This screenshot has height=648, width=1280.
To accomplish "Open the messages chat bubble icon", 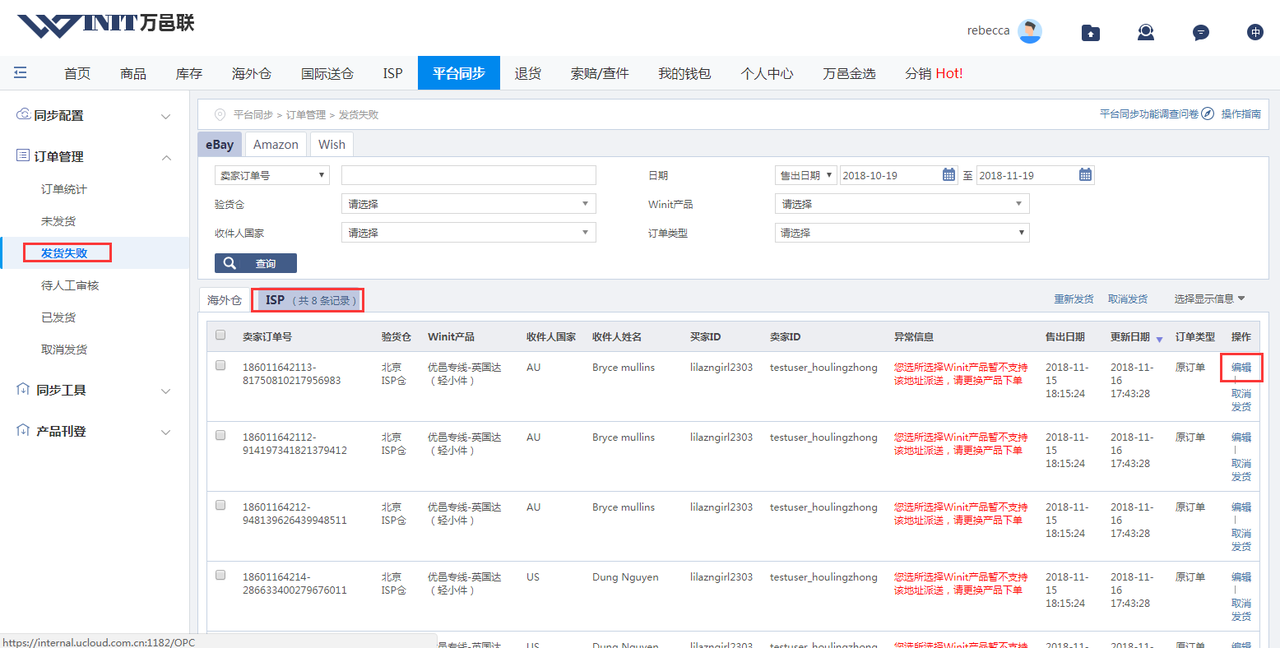I will point(1201,32).
